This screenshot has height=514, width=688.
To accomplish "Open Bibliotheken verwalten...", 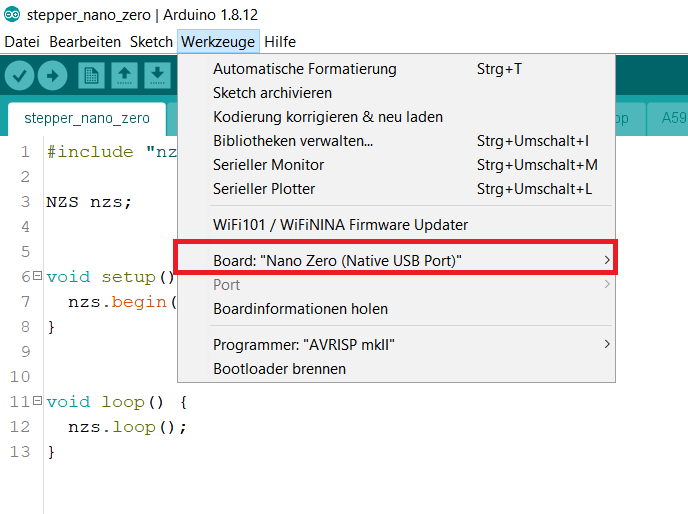I will point(396,141).
